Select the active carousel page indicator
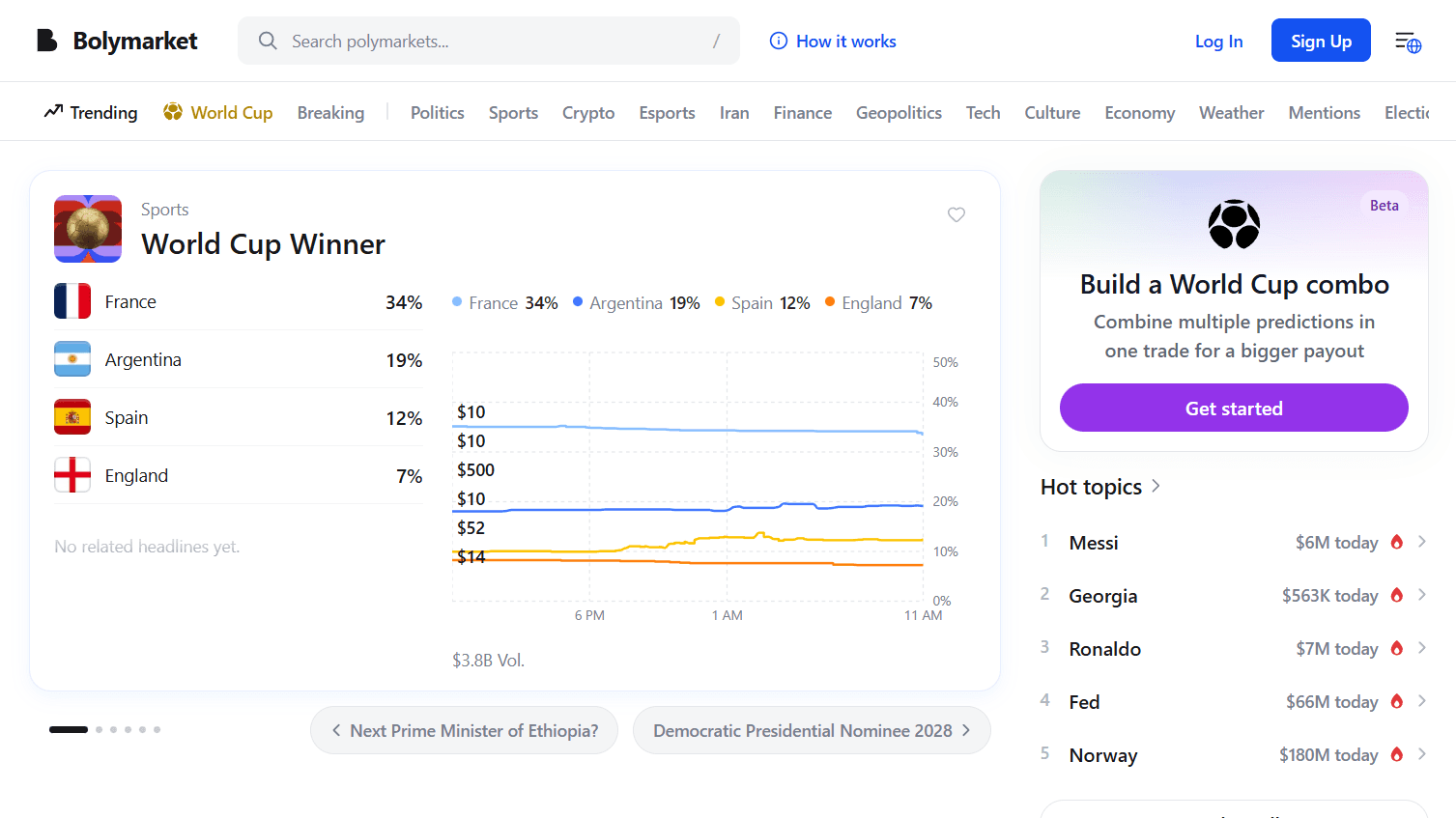This screenshot has width=1456, height=818. click(x=69, y=729)
